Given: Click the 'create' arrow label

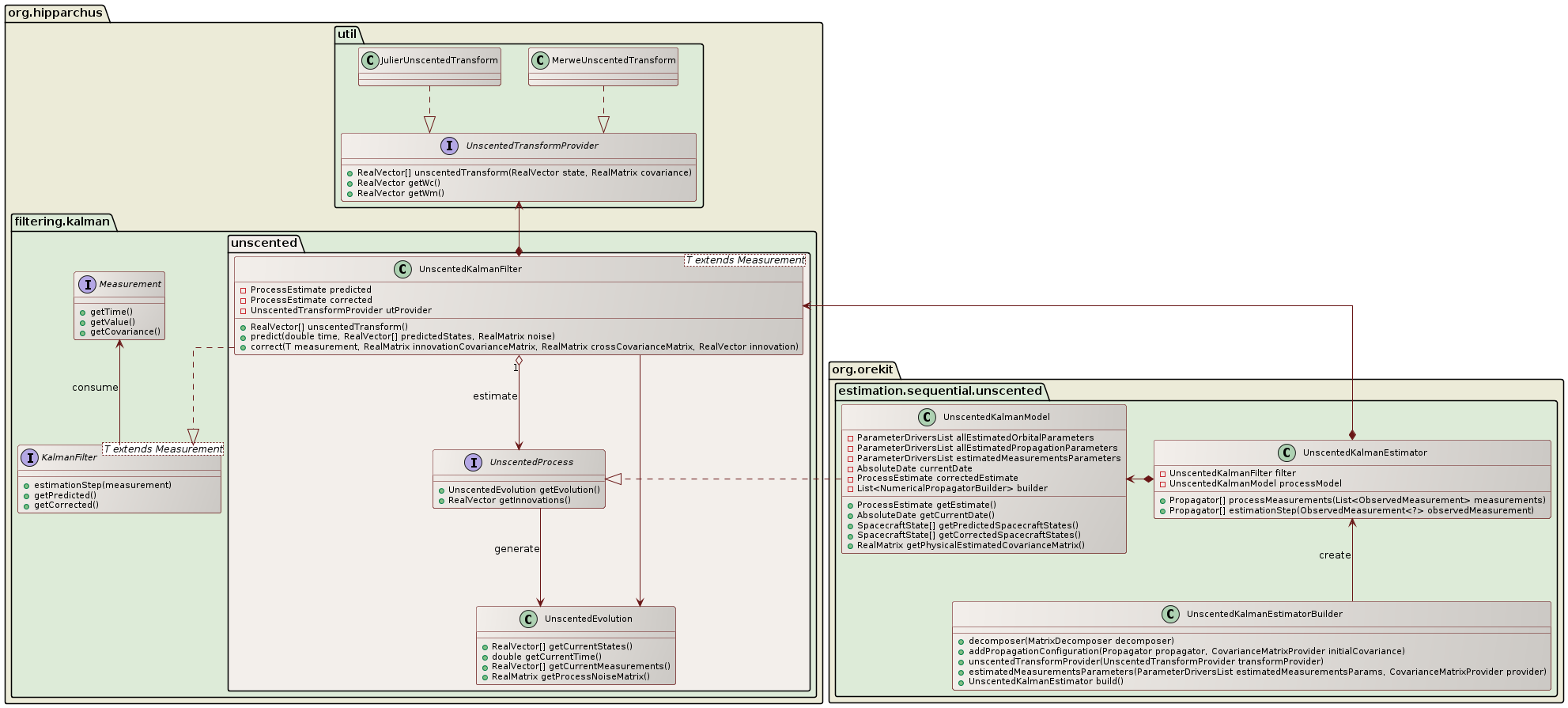Looking at the screenshot, I should (x=1335, y=555).
